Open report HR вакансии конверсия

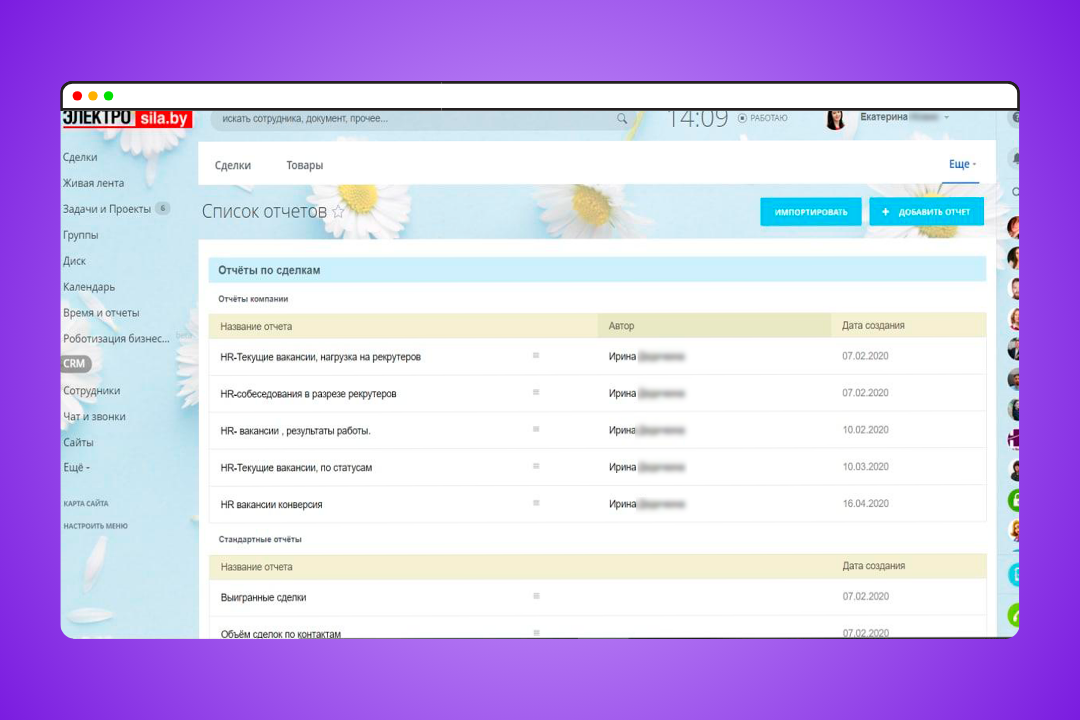[271, 504]
